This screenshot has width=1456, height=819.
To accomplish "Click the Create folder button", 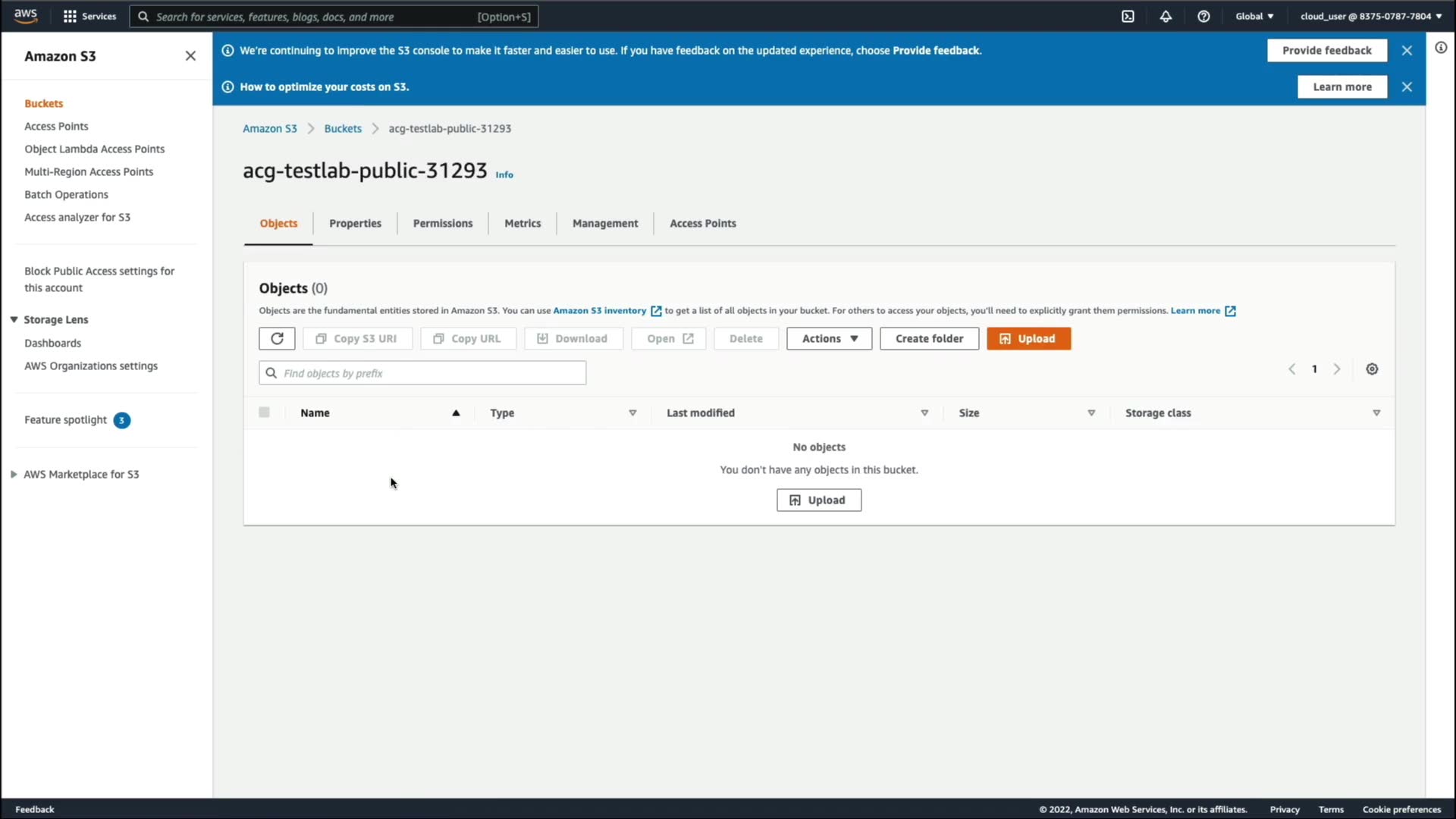I will [x=929, y=338].
